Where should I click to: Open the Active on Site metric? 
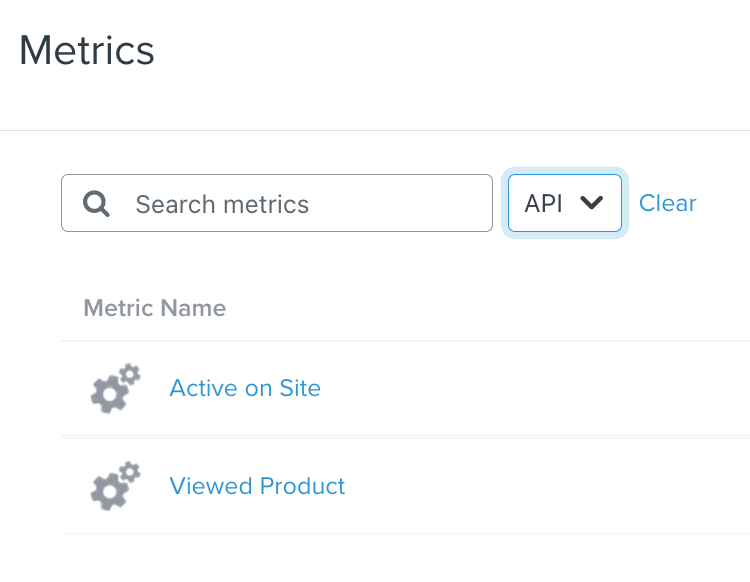pos(245,388)
